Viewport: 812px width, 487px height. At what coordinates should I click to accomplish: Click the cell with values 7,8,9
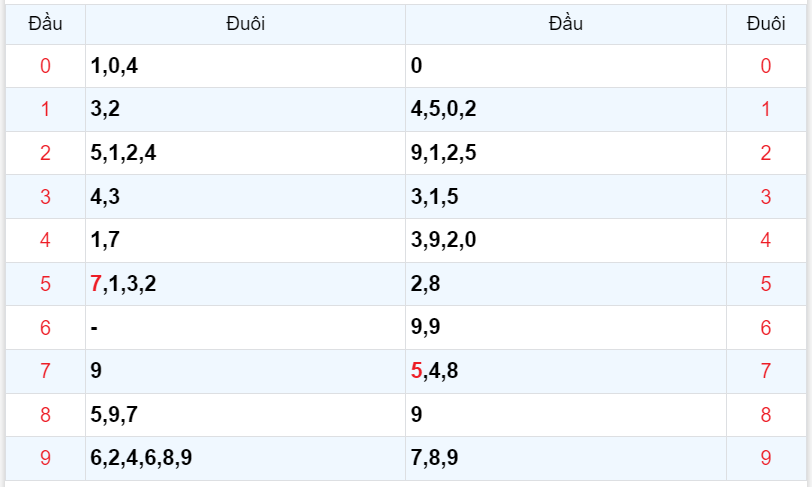pos(434,458)
